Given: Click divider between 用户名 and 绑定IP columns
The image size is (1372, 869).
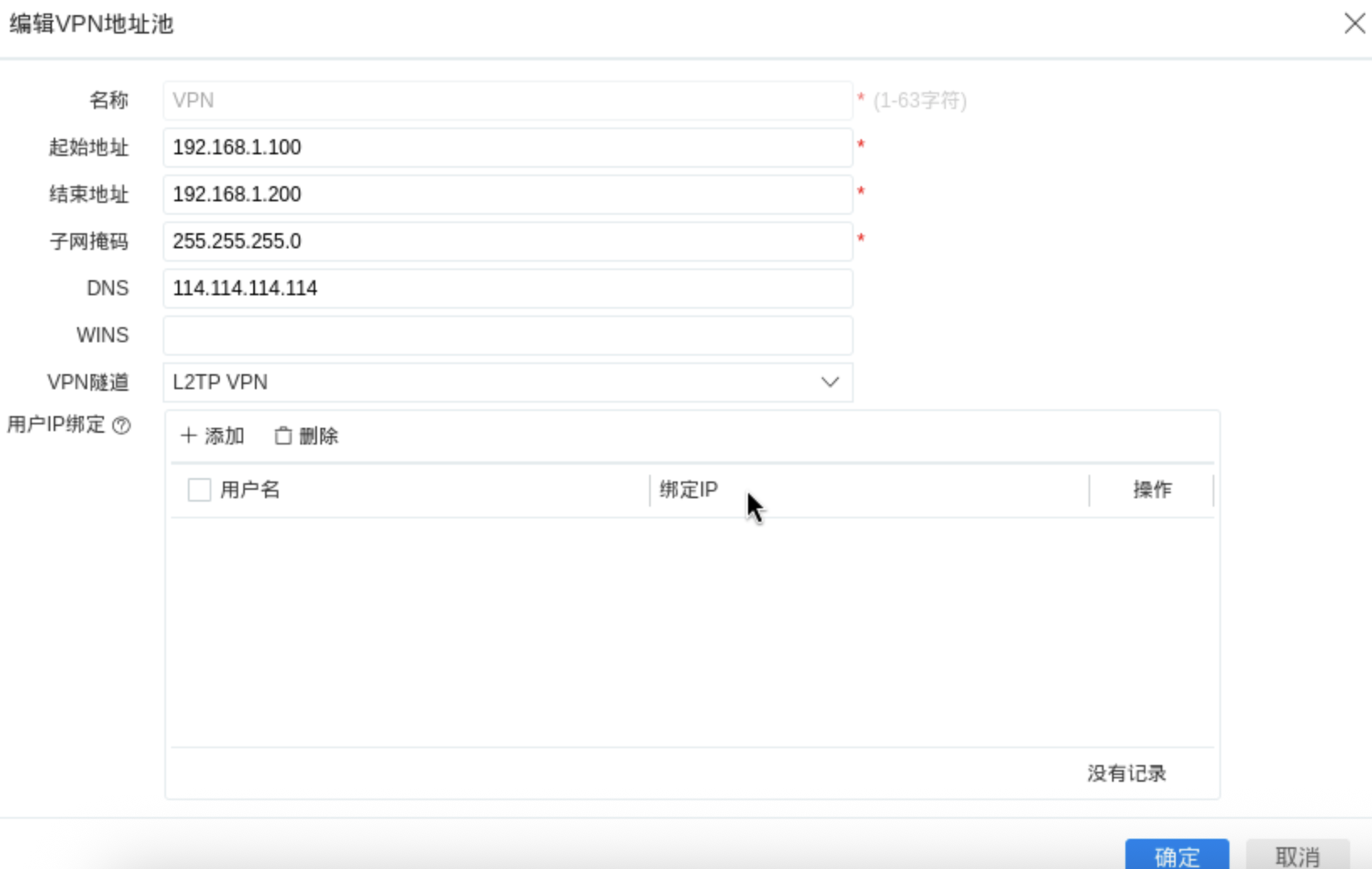Looking at the screenshot, I should pos(650,490).
